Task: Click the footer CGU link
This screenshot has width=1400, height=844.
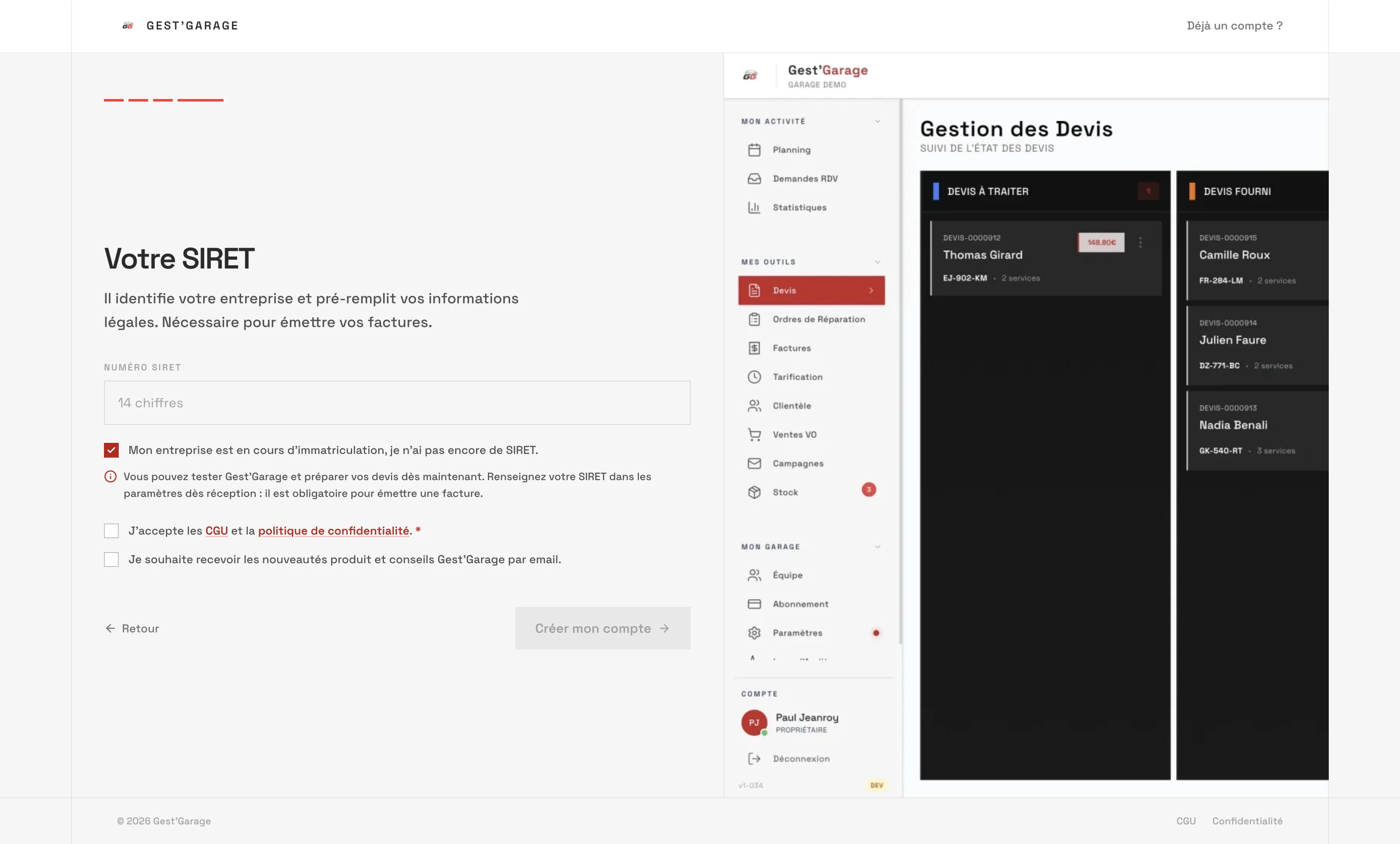Action: 1186,821
